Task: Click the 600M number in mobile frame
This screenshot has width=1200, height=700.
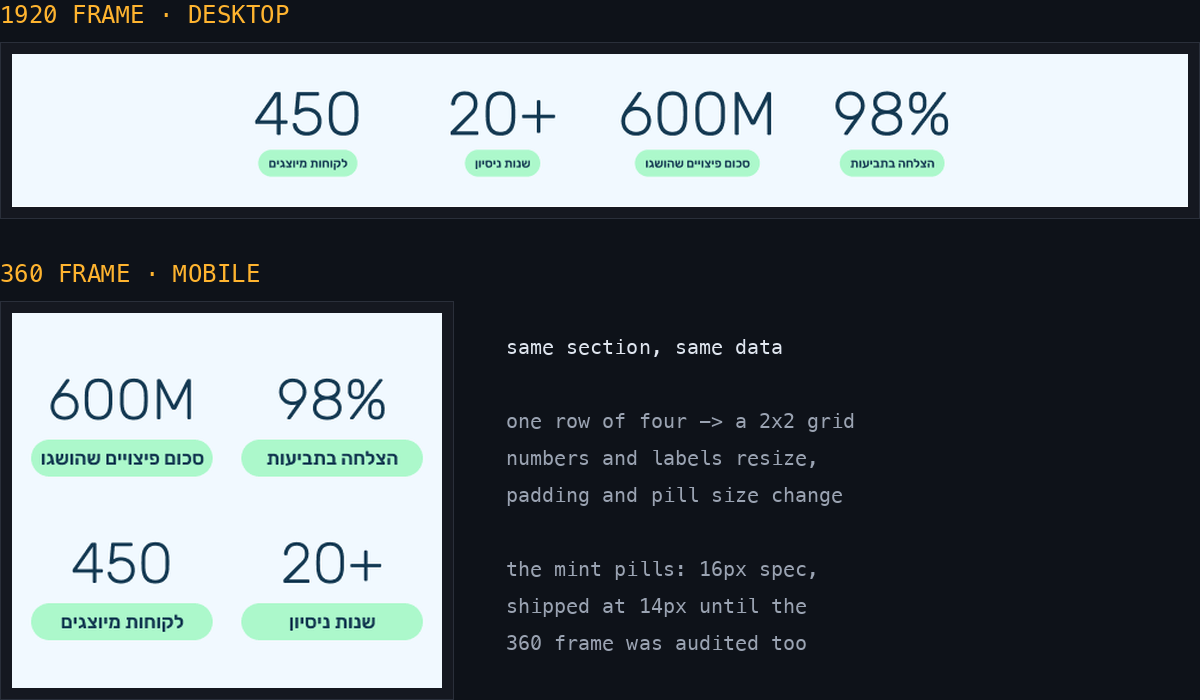Action: click(x=122, y=400)
